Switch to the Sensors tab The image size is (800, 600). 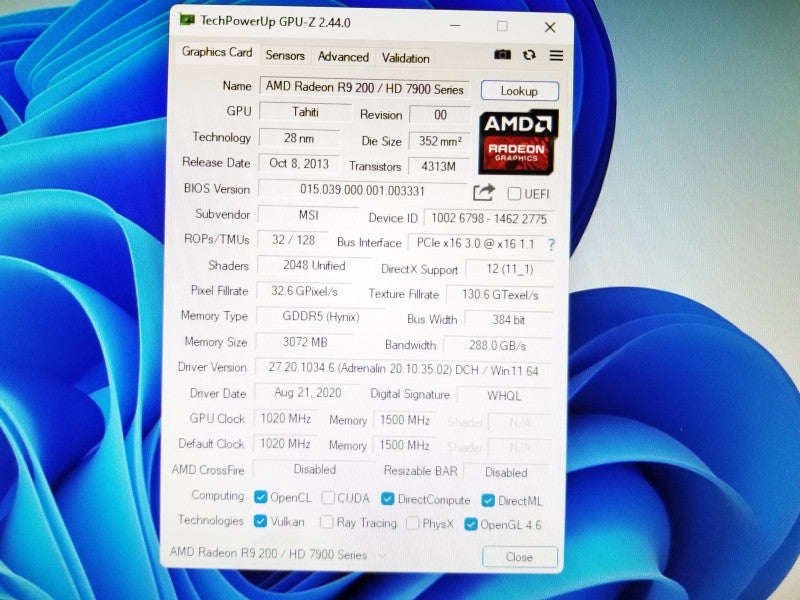tap(285, 55)
